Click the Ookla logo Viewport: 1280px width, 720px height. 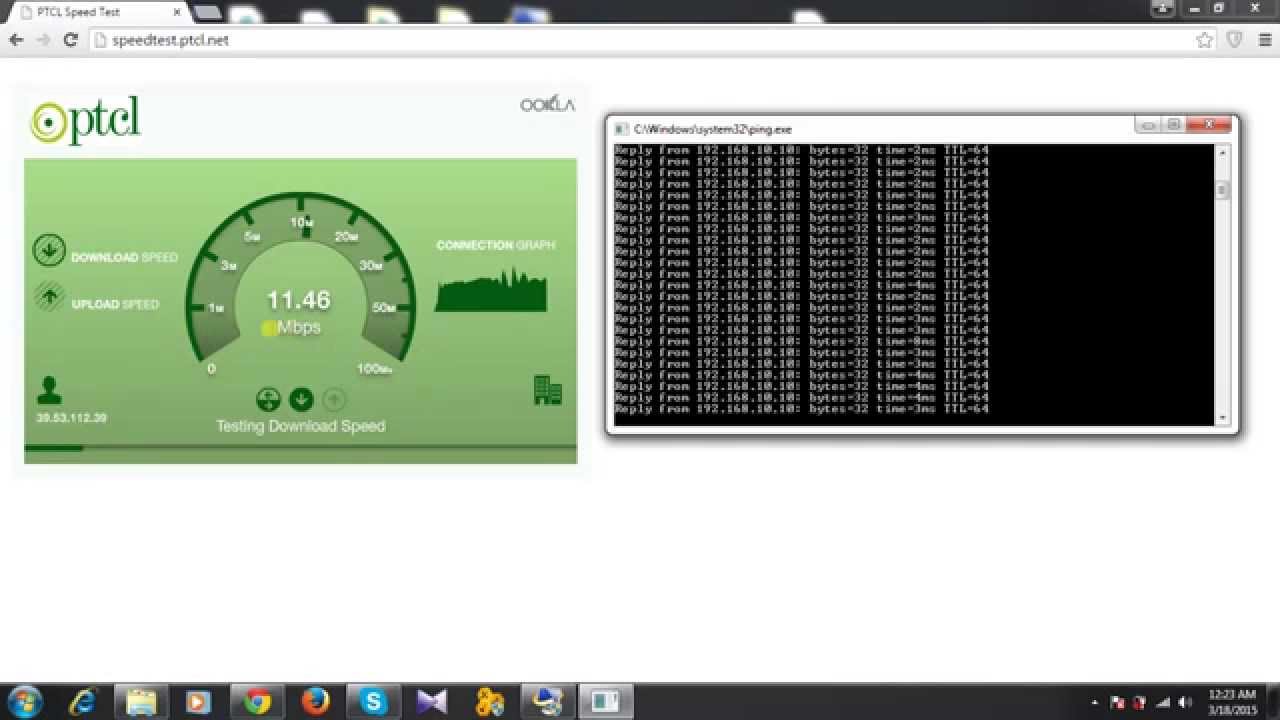(547, 104)
